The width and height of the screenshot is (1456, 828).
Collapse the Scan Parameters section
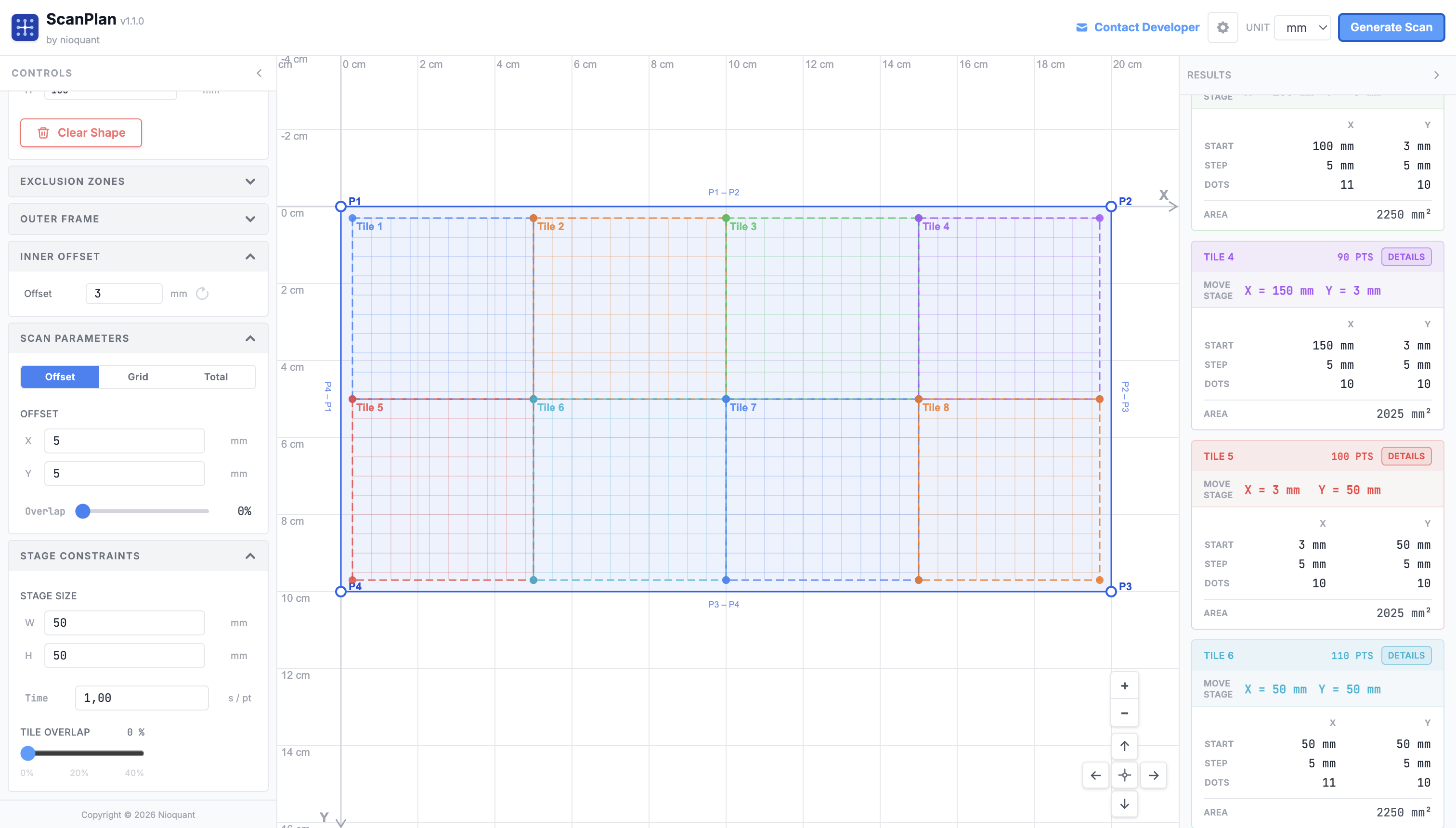(138, 338)
